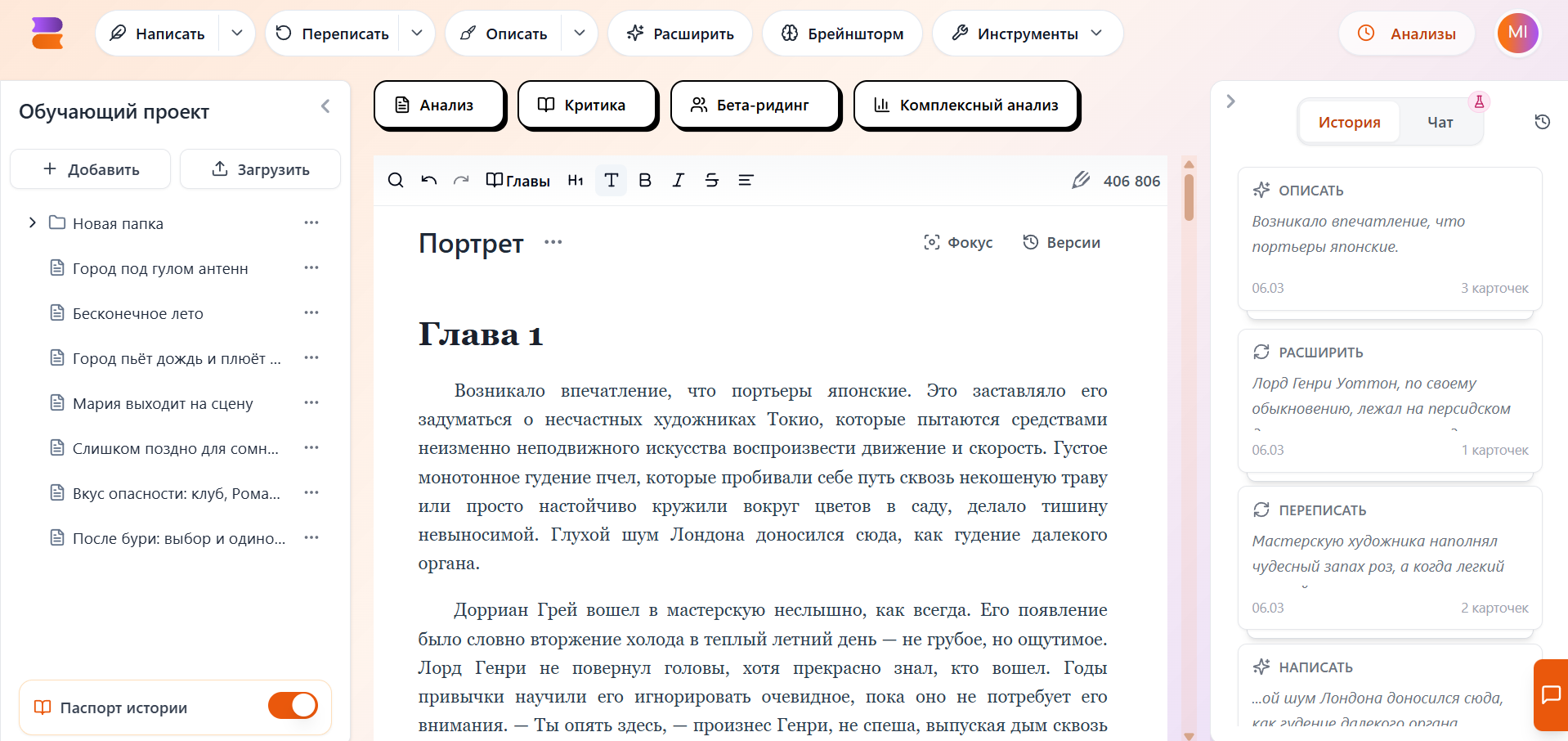Click the editor vertical scrollbar thumb
1568x741 pixels.
pos(1189,197)
